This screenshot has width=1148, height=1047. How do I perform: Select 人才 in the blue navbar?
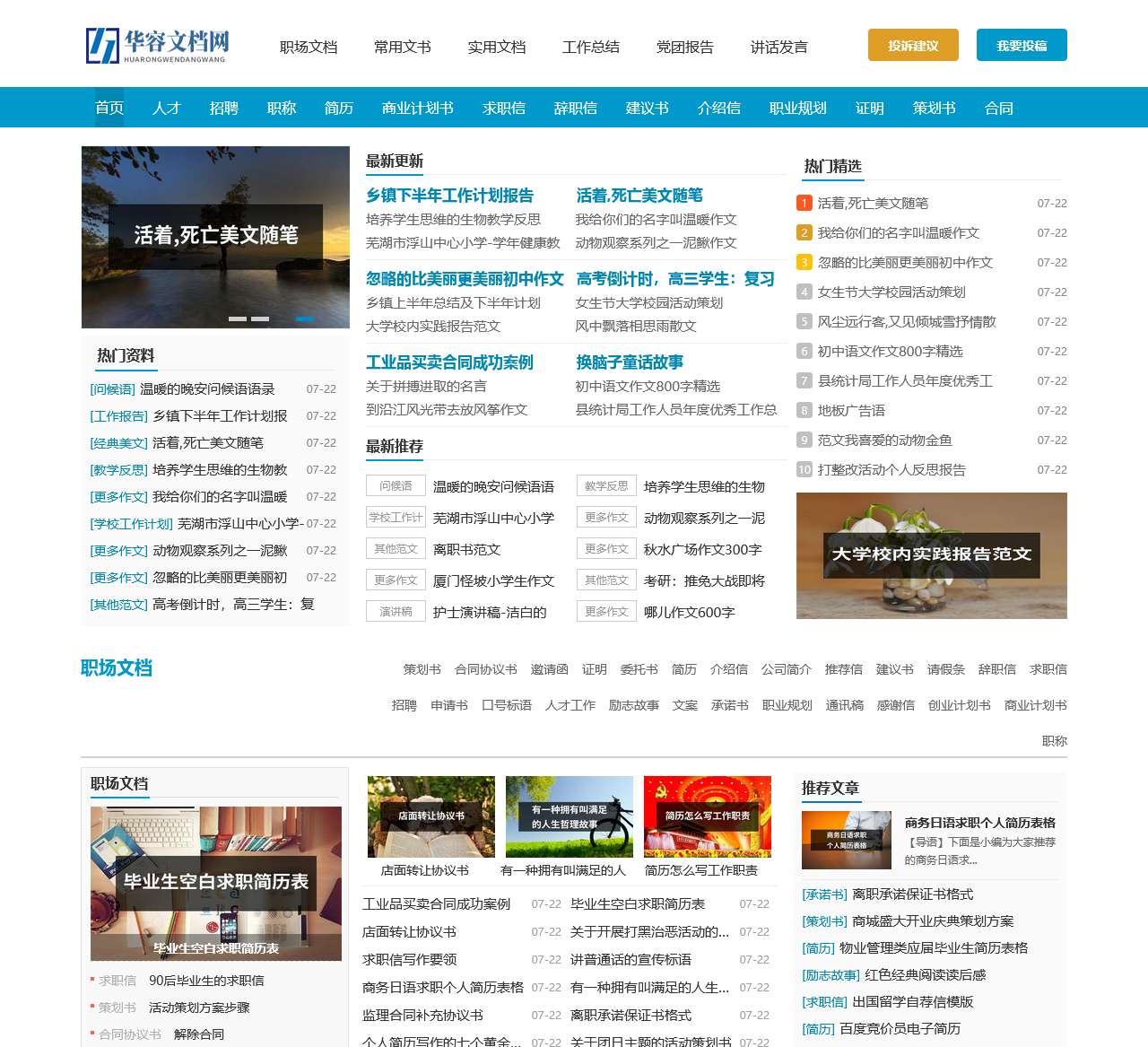[167, 108]
